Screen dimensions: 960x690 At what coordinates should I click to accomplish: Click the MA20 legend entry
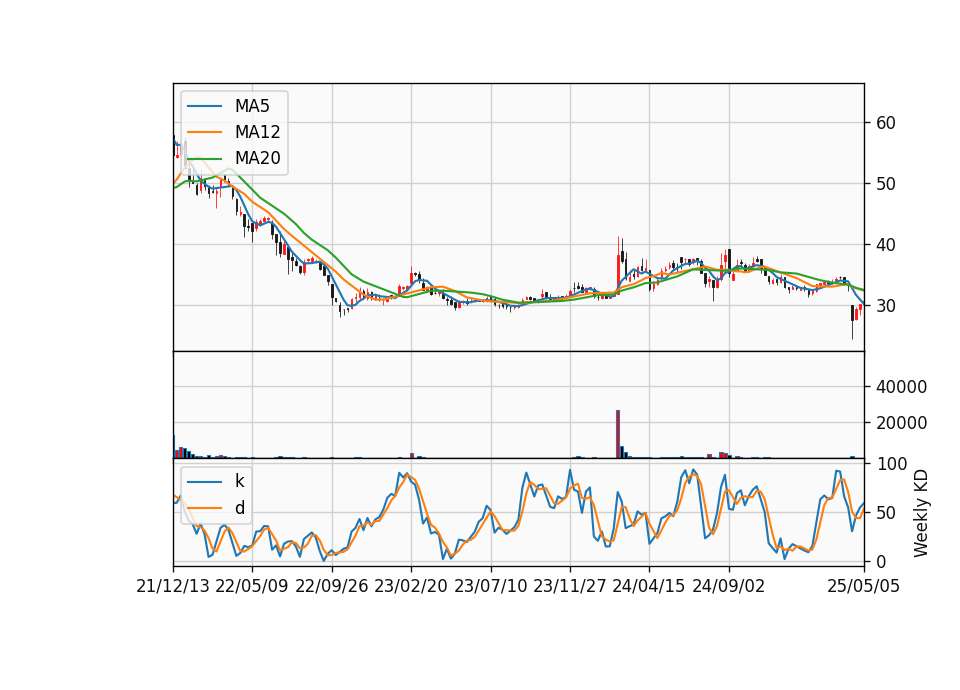tap(233, 158)
